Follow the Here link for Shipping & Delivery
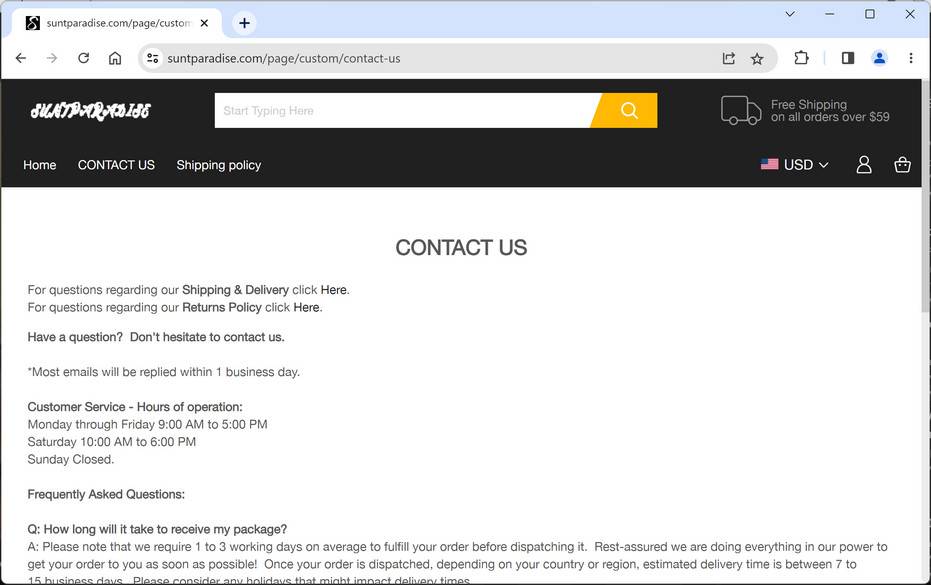931x585 pixels. pyautogui.click(x=334, y=290)
